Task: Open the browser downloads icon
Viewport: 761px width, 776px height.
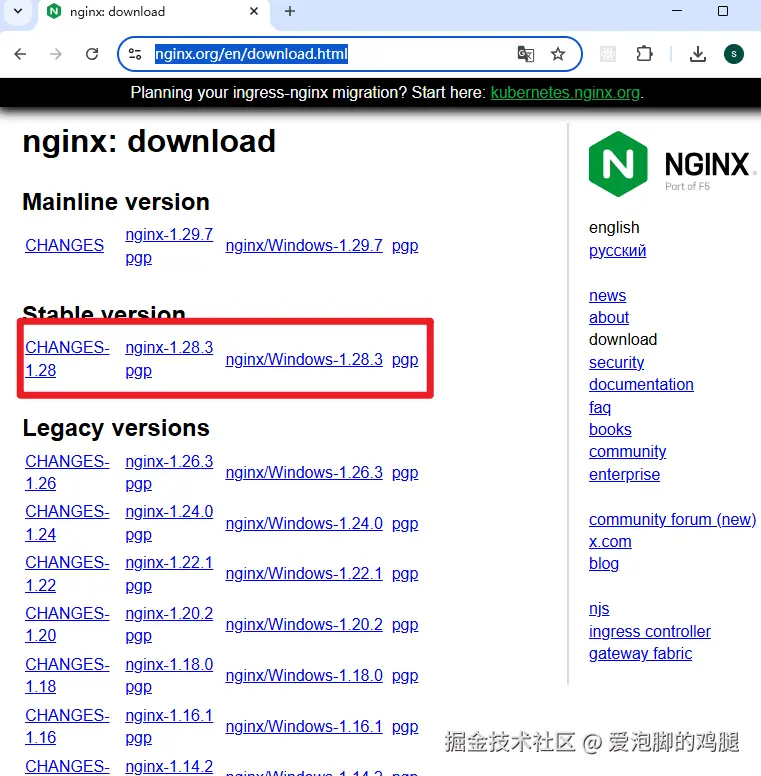Action: pyautogui.click(x=698, y=54)
